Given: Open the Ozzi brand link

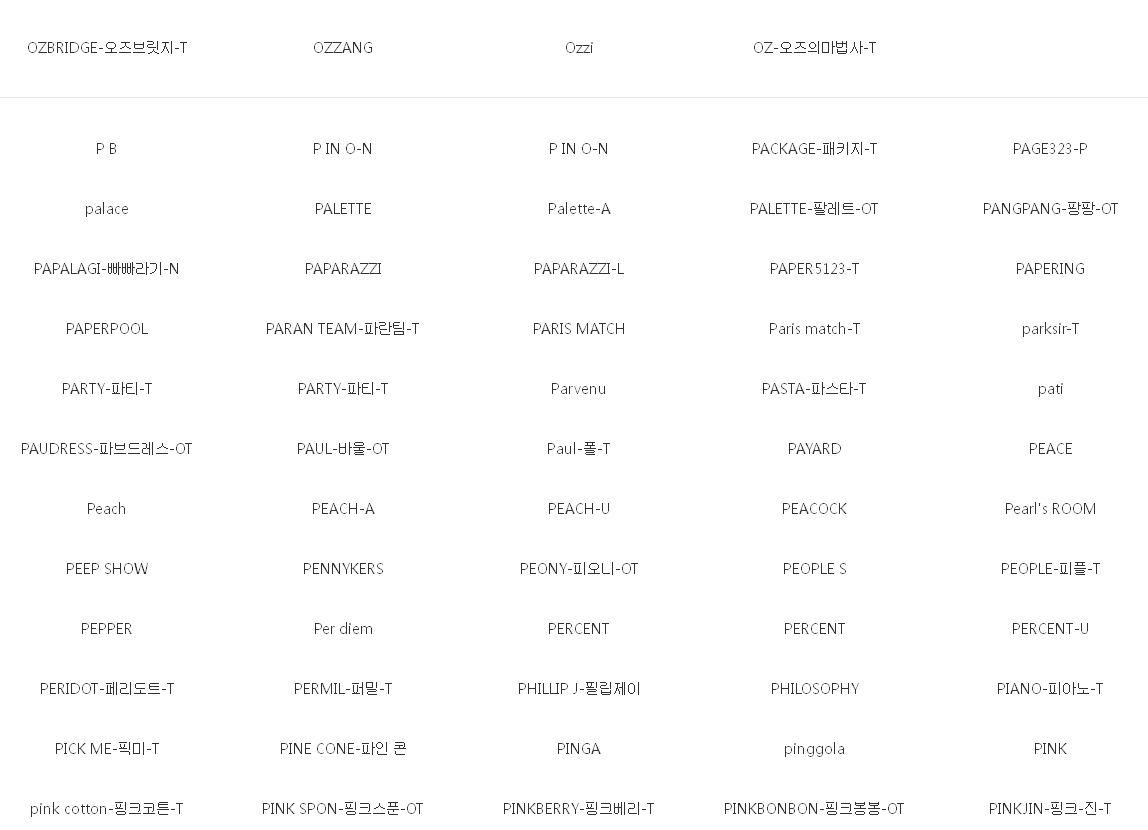Looking at the screenshot, I should point(578,48).
